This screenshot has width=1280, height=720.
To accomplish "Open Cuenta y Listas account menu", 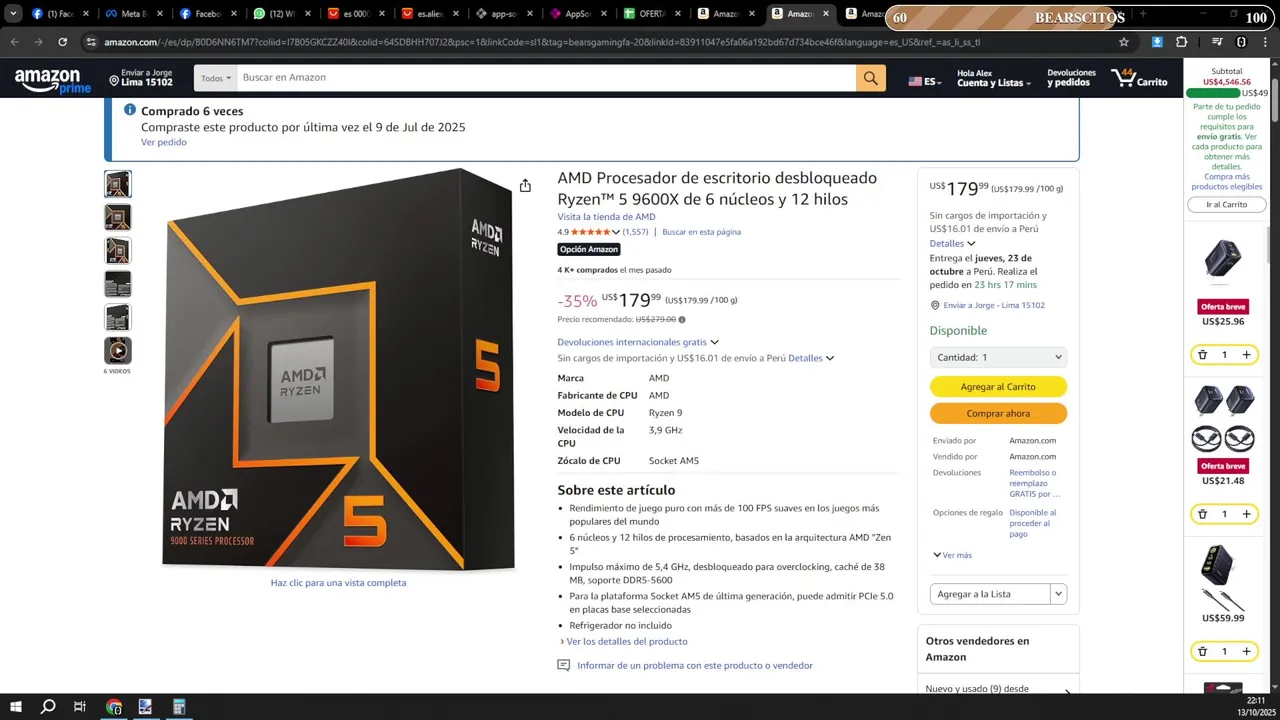I will point(994,78).
